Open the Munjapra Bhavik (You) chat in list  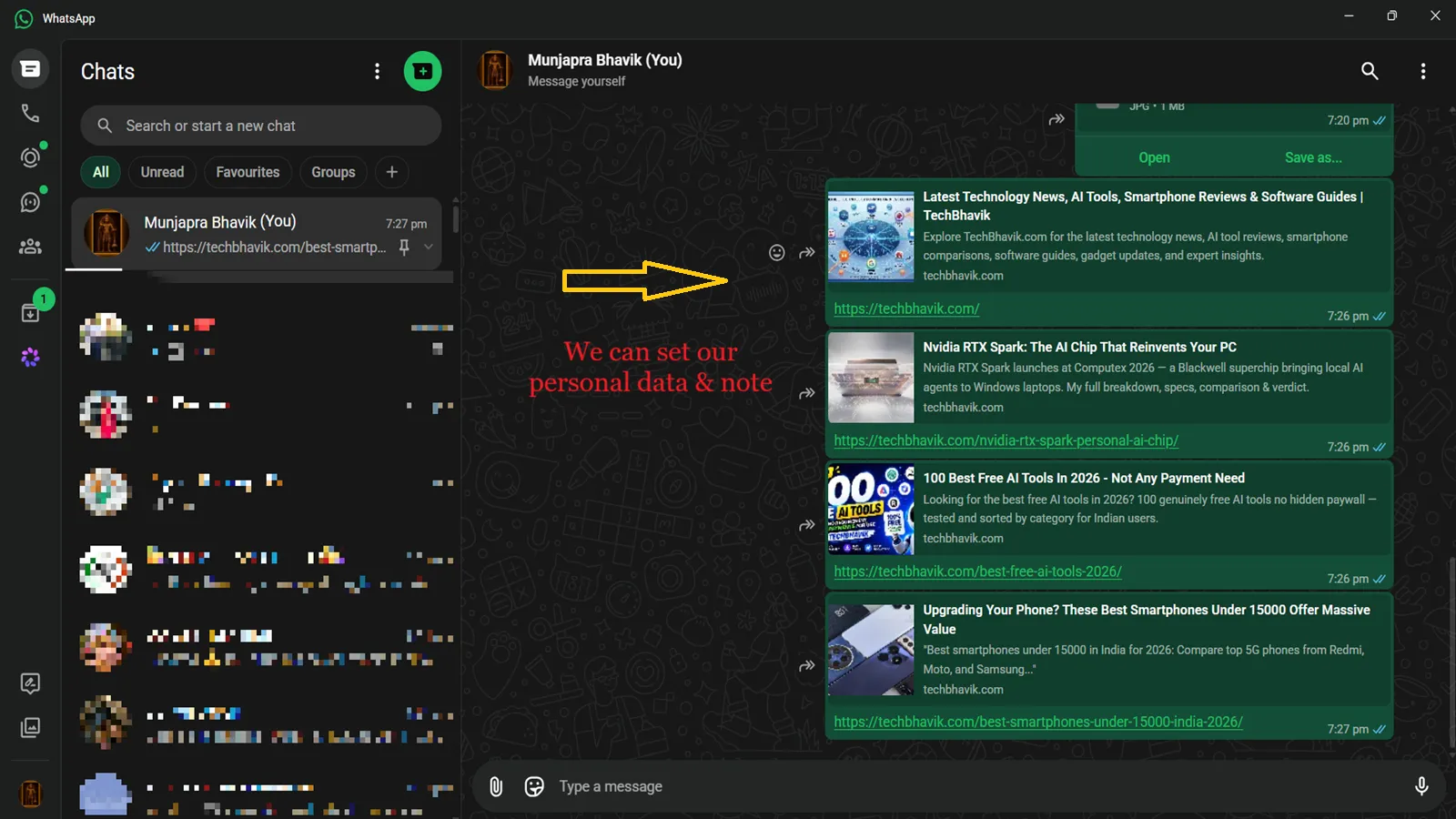(x=257, y=234)
